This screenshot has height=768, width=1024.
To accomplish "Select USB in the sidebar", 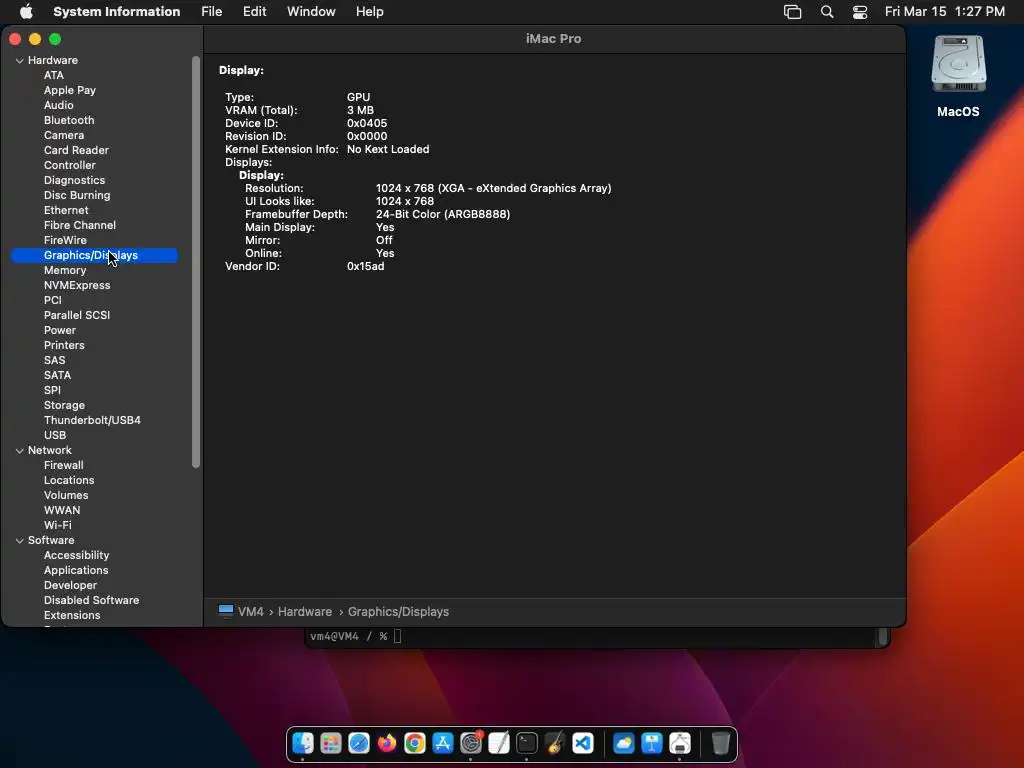I will pyautogui.click(x=55, y=436).
